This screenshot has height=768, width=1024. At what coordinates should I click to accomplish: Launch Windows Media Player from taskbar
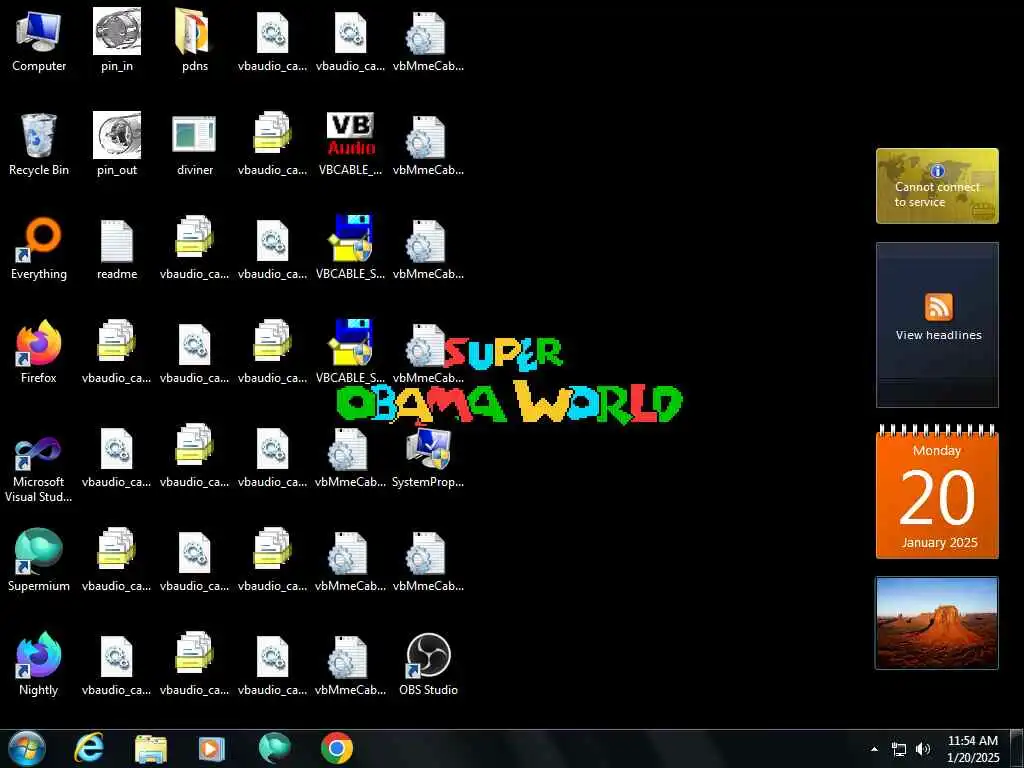212,749
